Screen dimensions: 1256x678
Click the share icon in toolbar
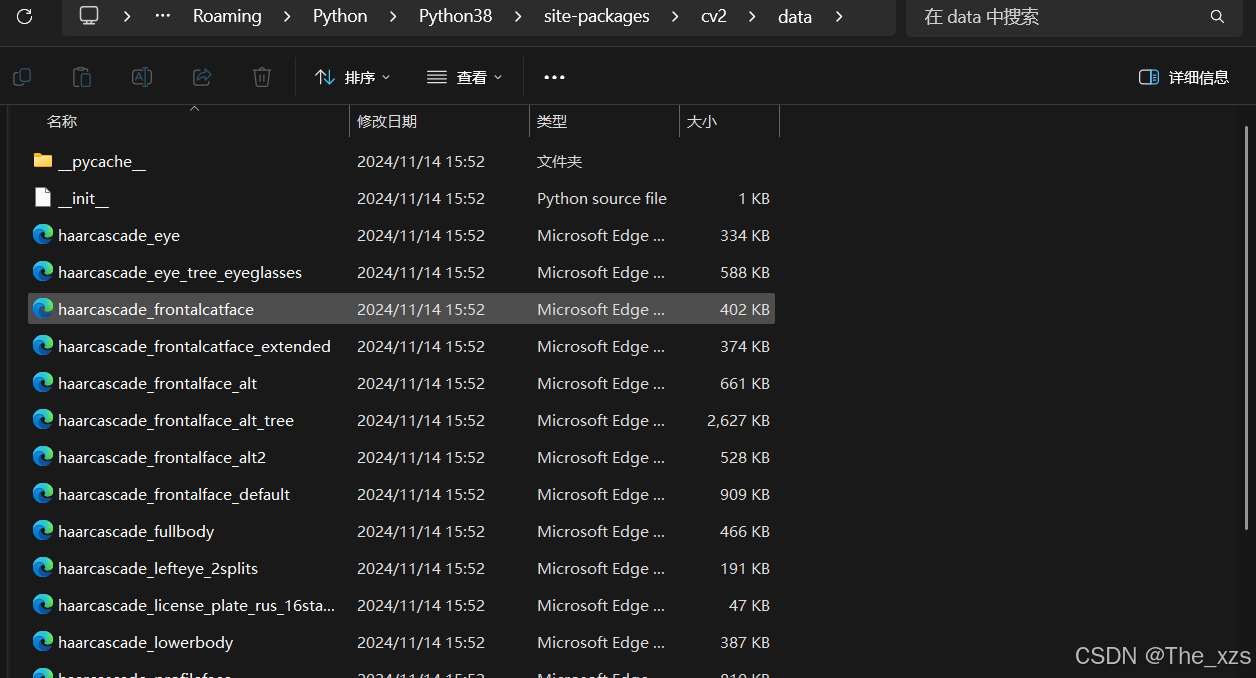point(202,77)
